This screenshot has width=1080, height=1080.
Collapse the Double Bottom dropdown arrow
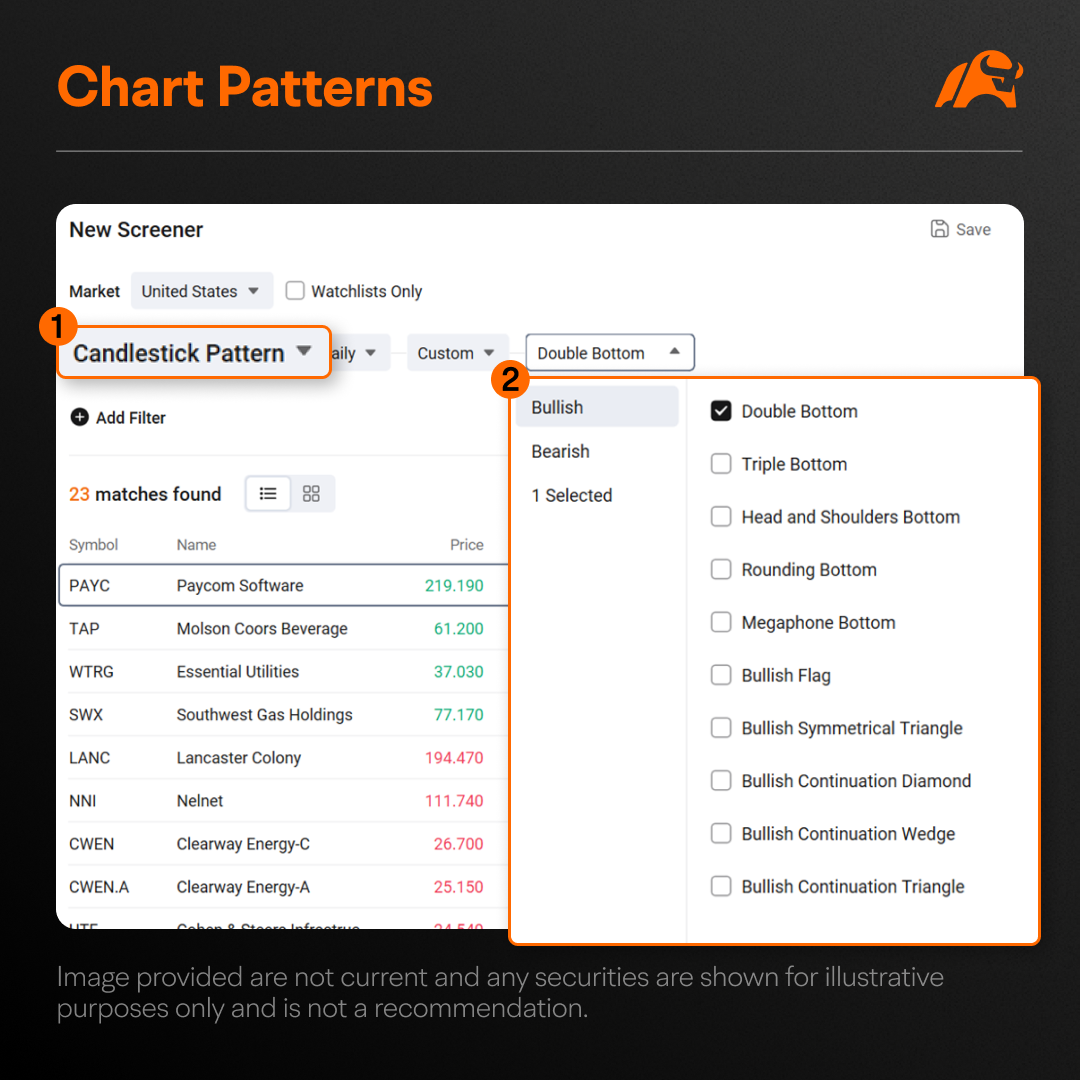(x=674, y=351)
